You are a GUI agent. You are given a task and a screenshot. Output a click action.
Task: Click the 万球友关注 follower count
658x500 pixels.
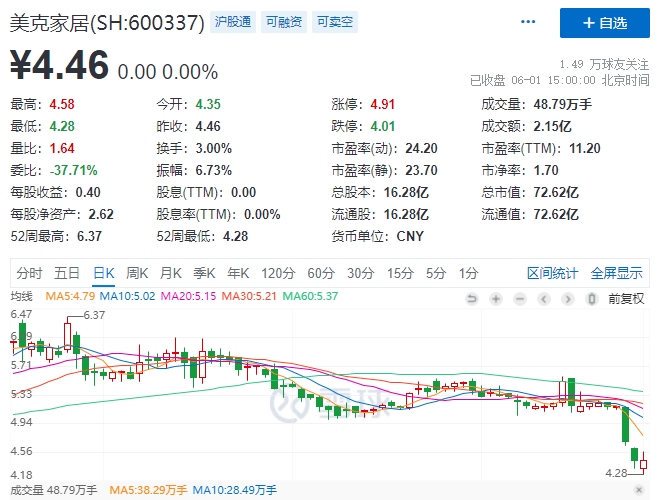pyautogui.click(x=604, y=64)
